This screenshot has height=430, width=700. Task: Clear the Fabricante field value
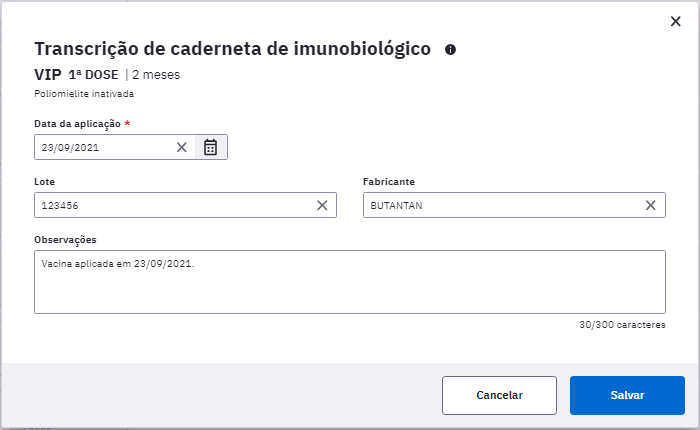[x=650, y=205]
